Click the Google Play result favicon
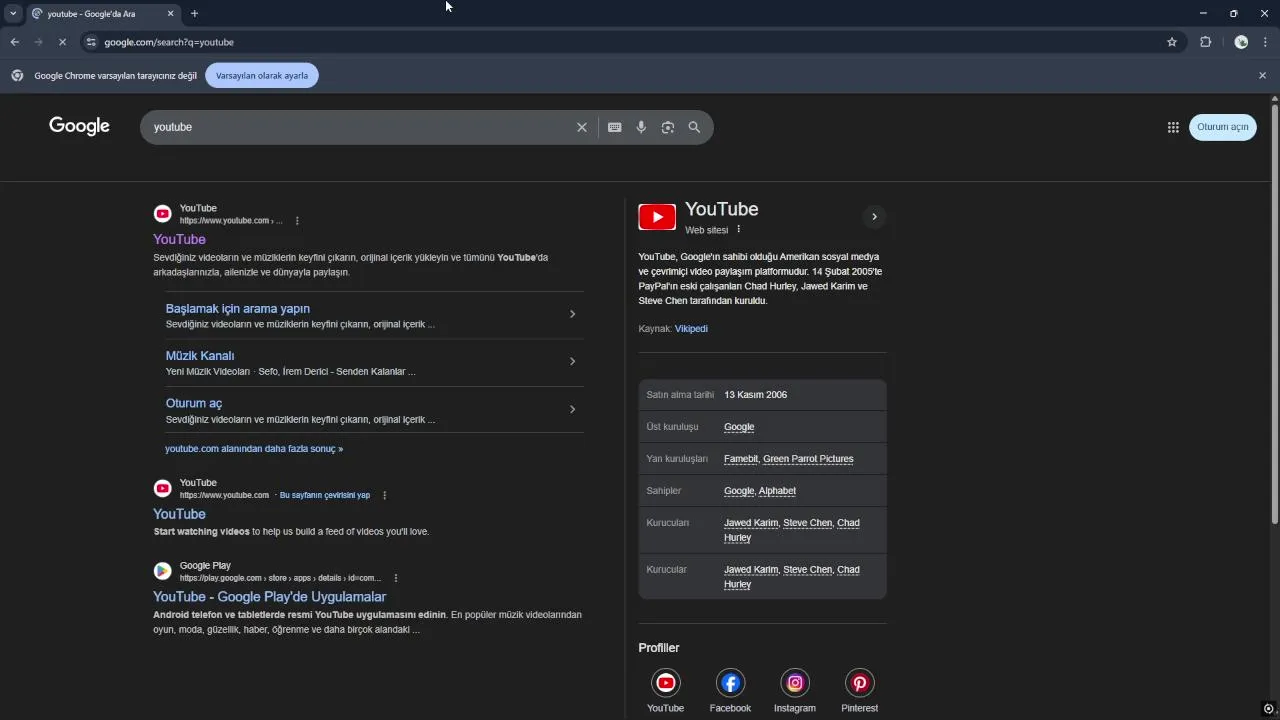1280x720 pixels. pyautogui.click(x=162, y=571)
